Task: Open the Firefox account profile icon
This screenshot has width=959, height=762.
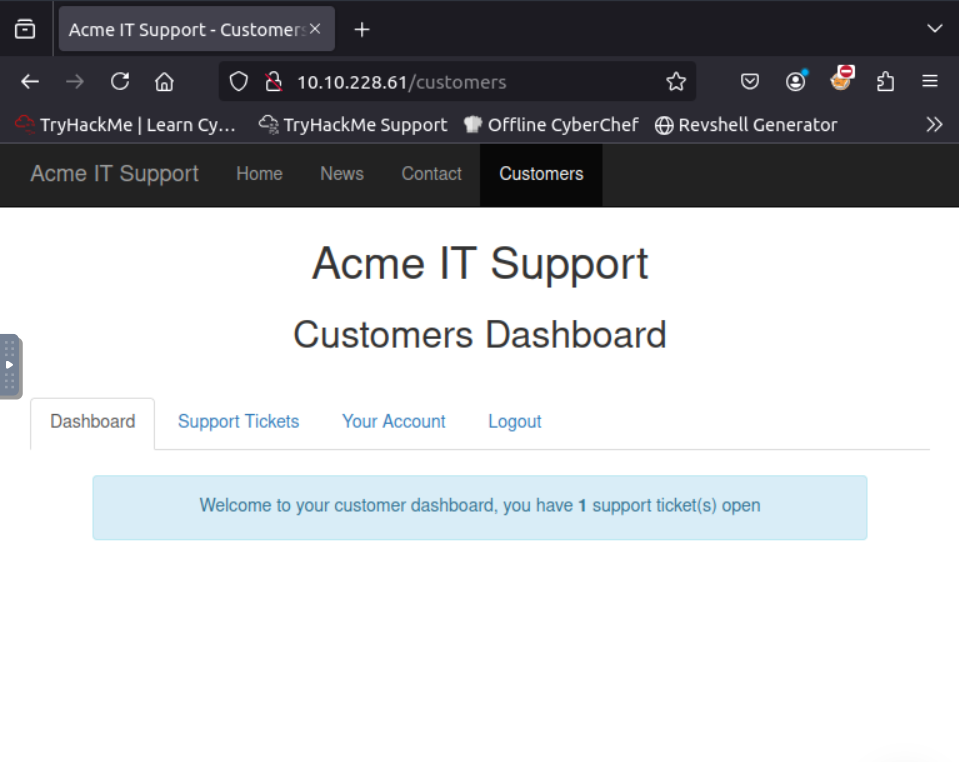Action: [x=796, y=82]
